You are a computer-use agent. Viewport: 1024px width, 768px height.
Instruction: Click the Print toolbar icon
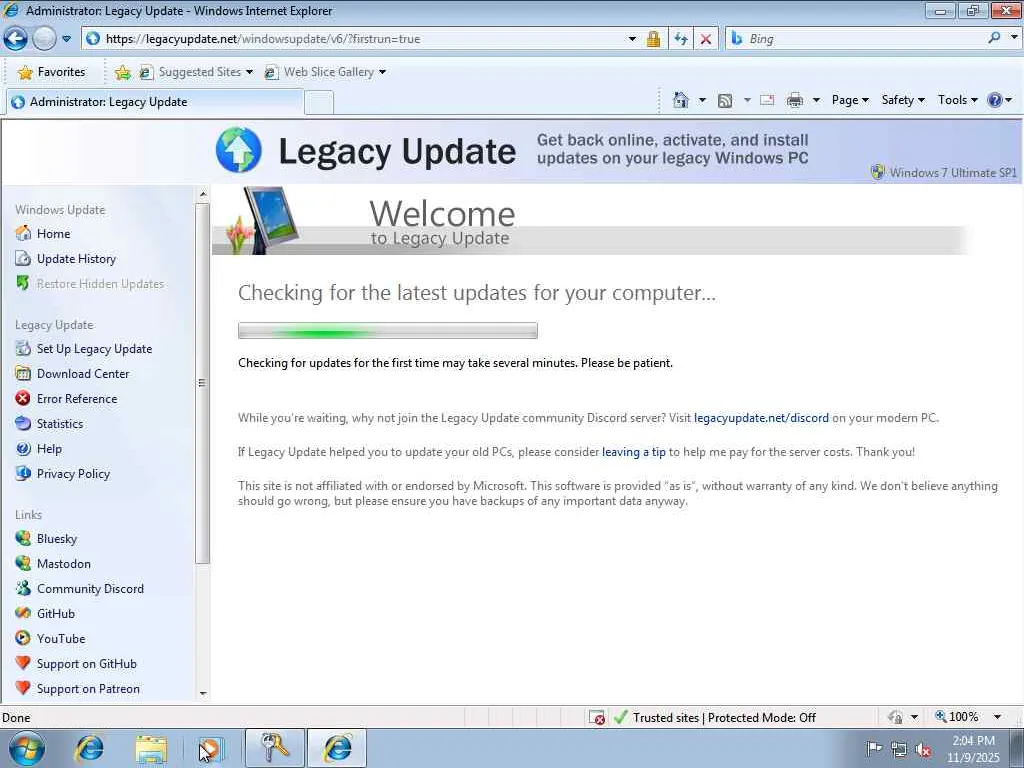click(x=795, y=100)
